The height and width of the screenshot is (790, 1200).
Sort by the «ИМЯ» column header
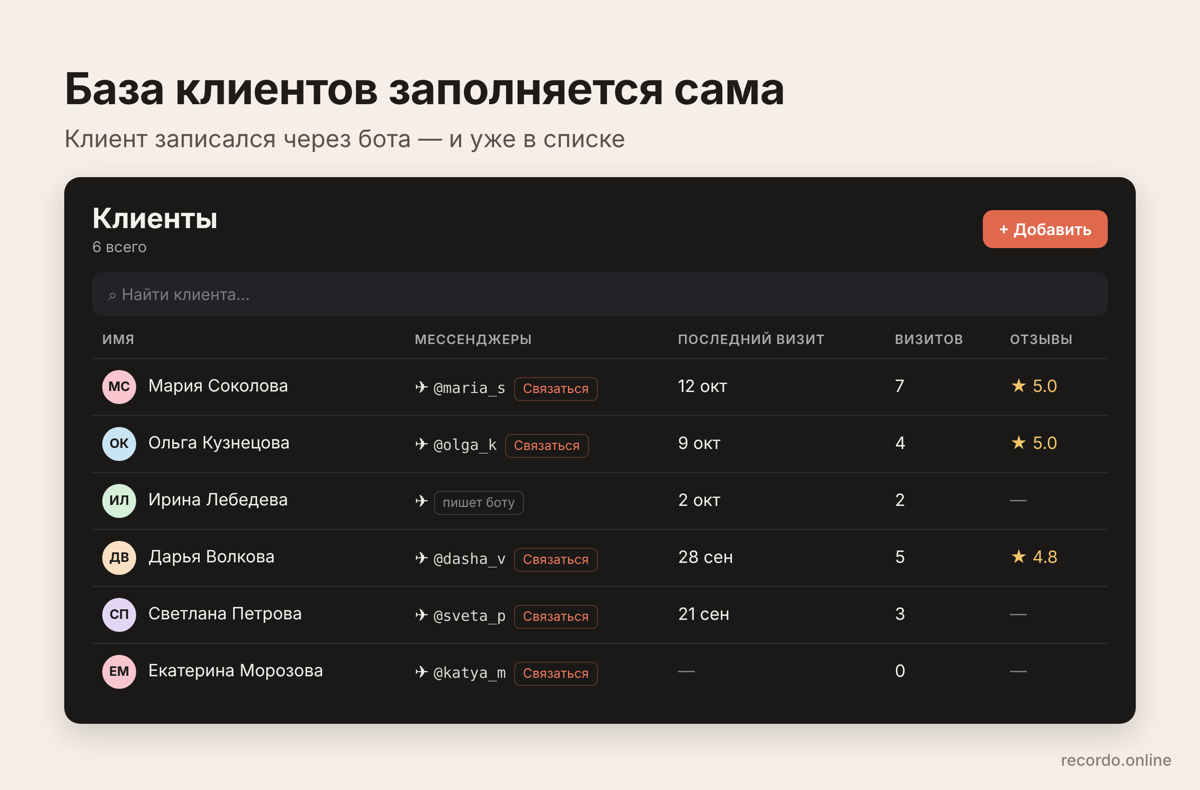tap(118, 340)
